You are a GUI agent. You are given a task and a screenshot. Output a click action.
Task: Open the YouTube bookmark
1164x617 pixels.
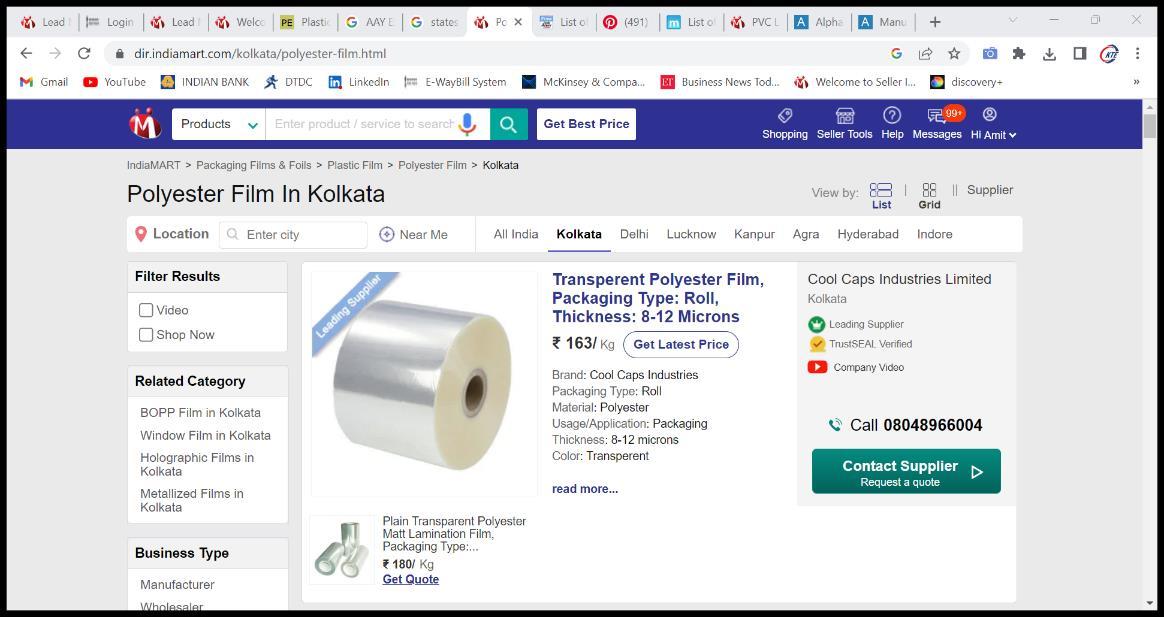[x=114, y=82]
